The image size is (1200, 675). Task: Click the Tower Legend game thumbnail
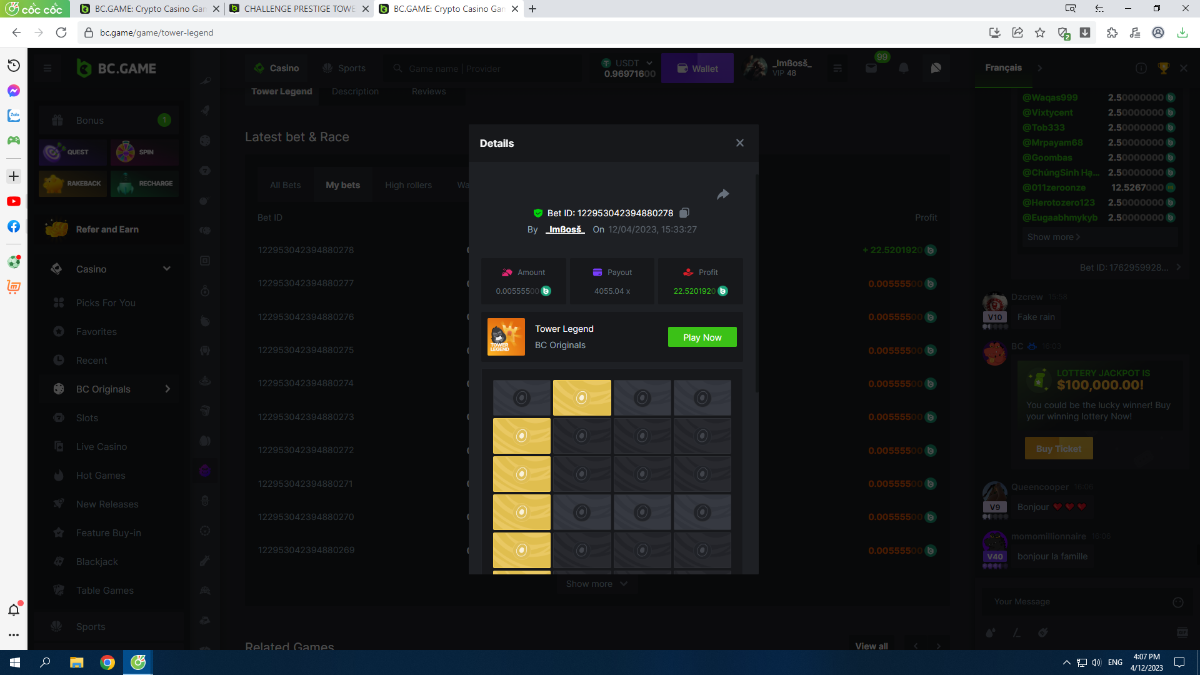[506, 337]
